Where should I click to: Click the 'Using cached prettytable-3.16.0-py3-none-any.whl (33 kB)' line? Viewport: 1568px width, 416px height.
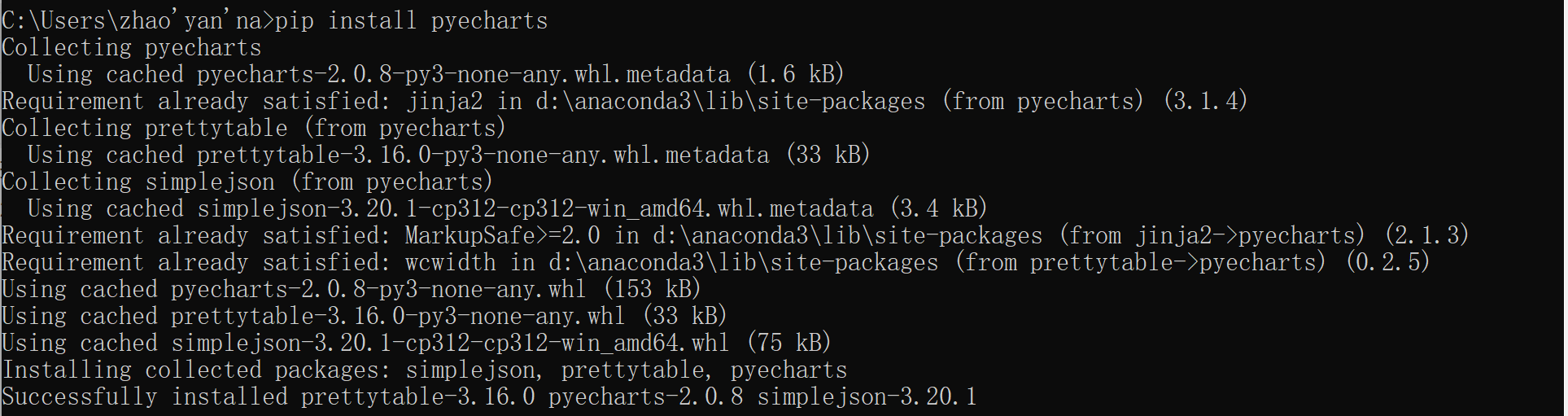click(x=365, y=317)
